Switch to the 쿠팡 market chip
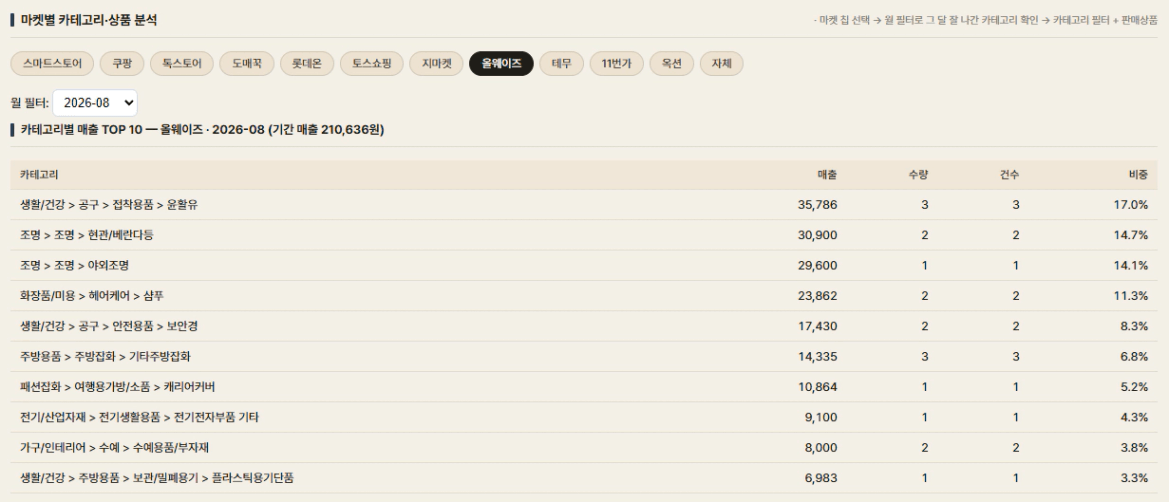This screenshot has height=502, width=1169. pyautogui.click(x=122, y=64)
